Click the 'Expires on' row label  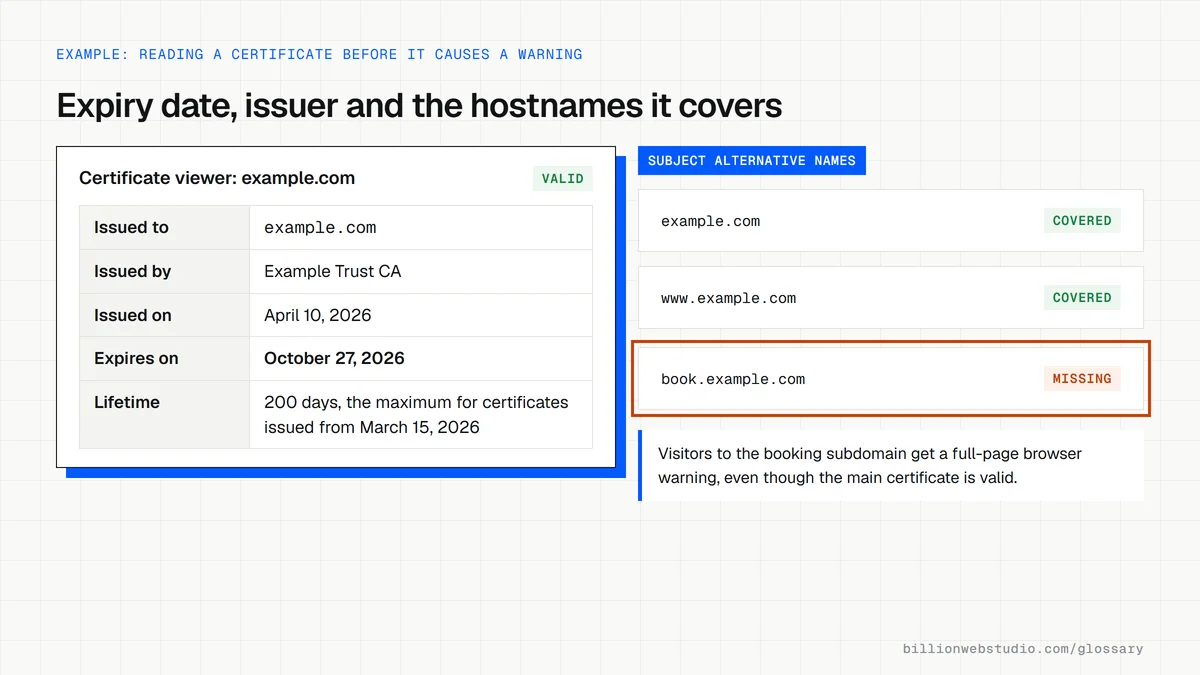coord(136,358)
